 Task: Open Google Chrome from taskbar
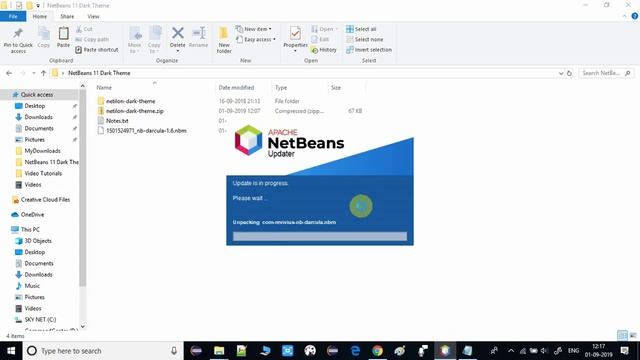[378, 351]
